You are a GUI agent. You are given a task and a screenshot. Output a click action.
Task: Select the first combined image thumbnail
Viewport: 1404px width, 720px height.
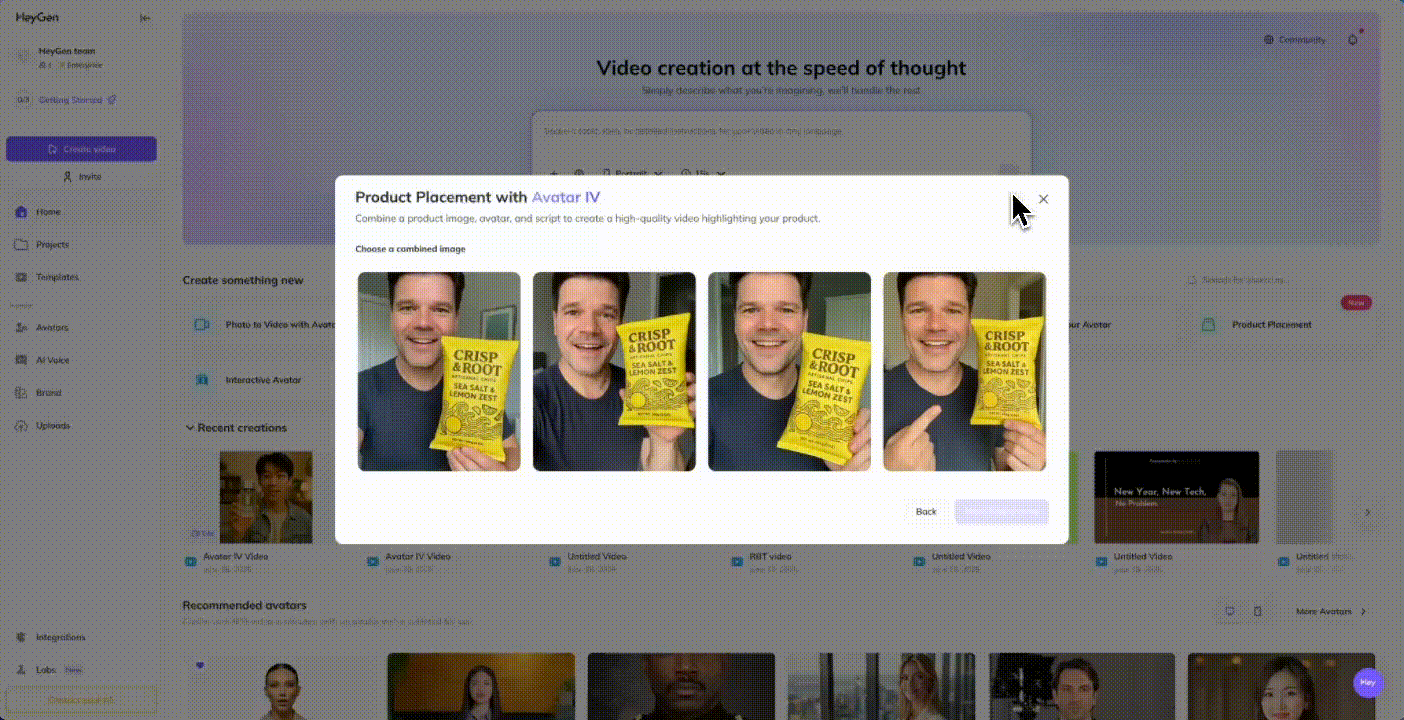439,371
